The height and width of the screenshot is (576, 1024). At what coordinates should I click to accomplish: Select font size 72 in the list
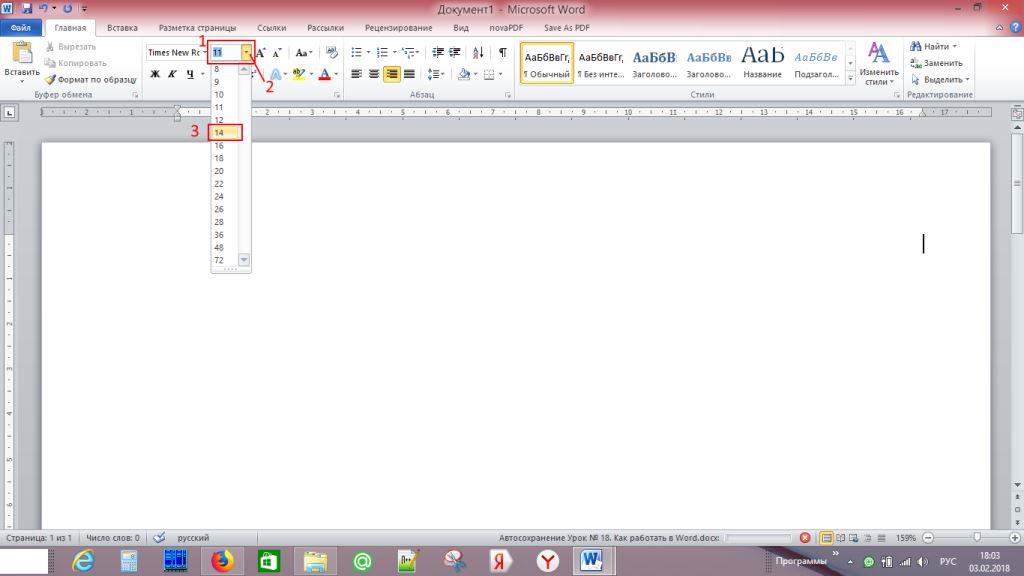click(x=225, y=260)
